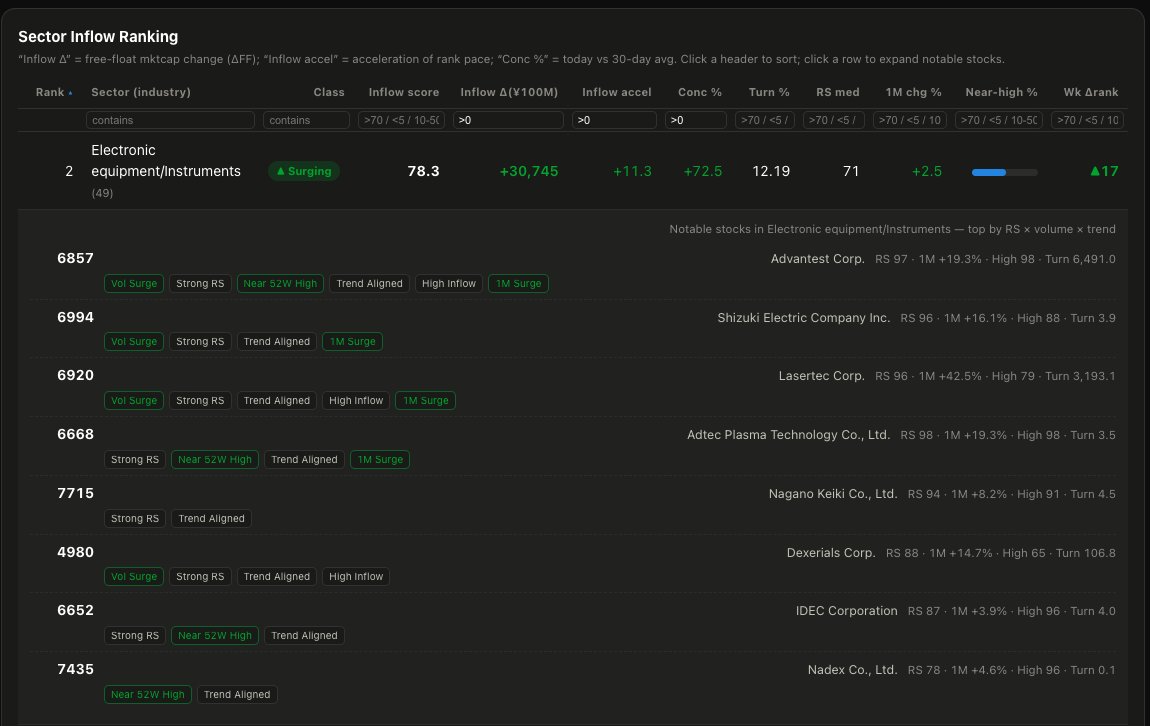Viewport: 1150px width, 726px height.
Task: Sort by the Sector (industry) column header
Action: (141, 92)
